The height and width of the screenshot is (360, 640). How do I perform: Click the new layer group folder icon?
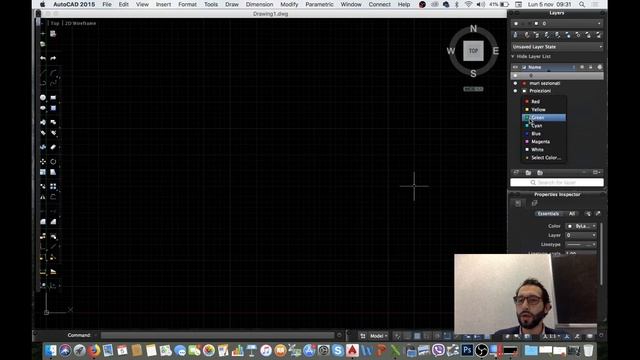[529, 173]
